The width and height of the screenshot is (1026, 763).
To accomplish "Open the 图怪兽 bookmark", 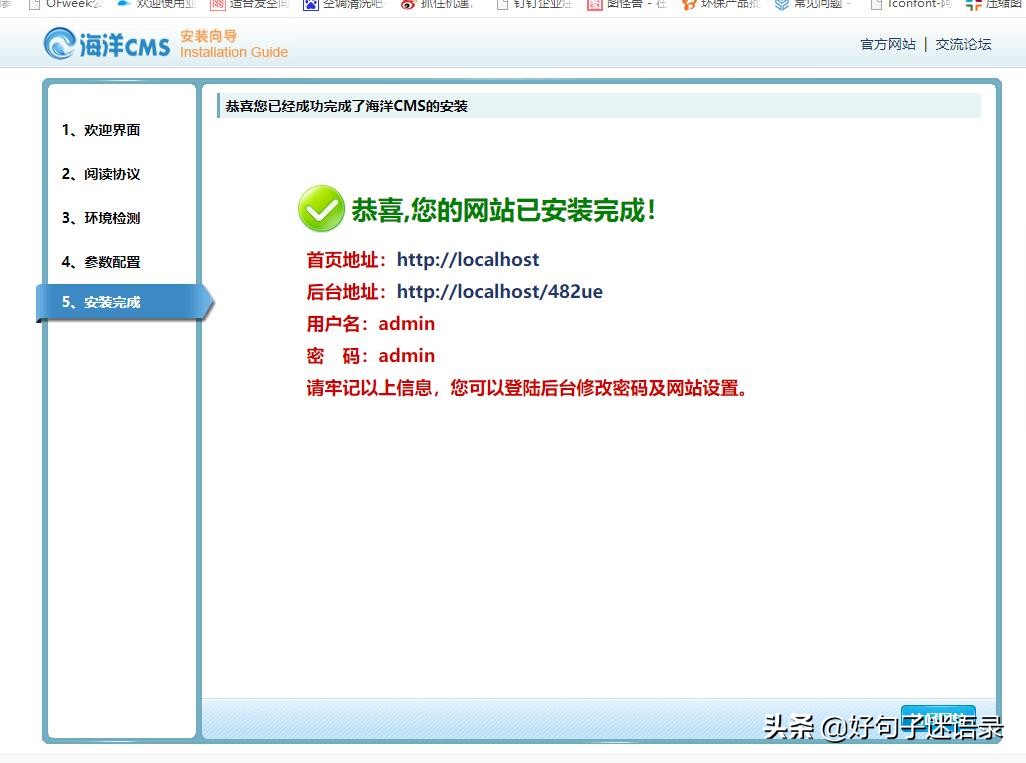I will click(626, 5).
